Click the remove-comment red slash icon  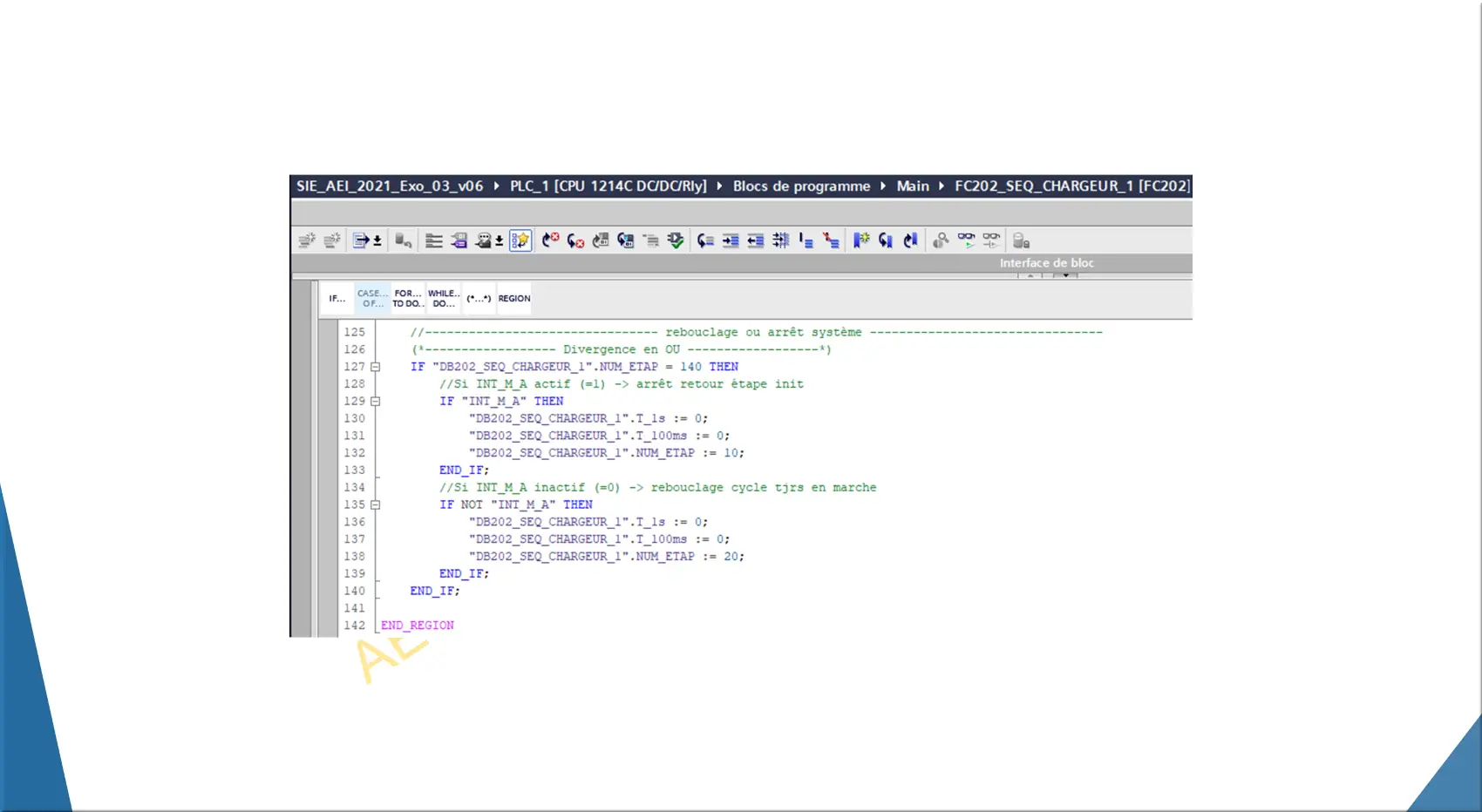831,240
